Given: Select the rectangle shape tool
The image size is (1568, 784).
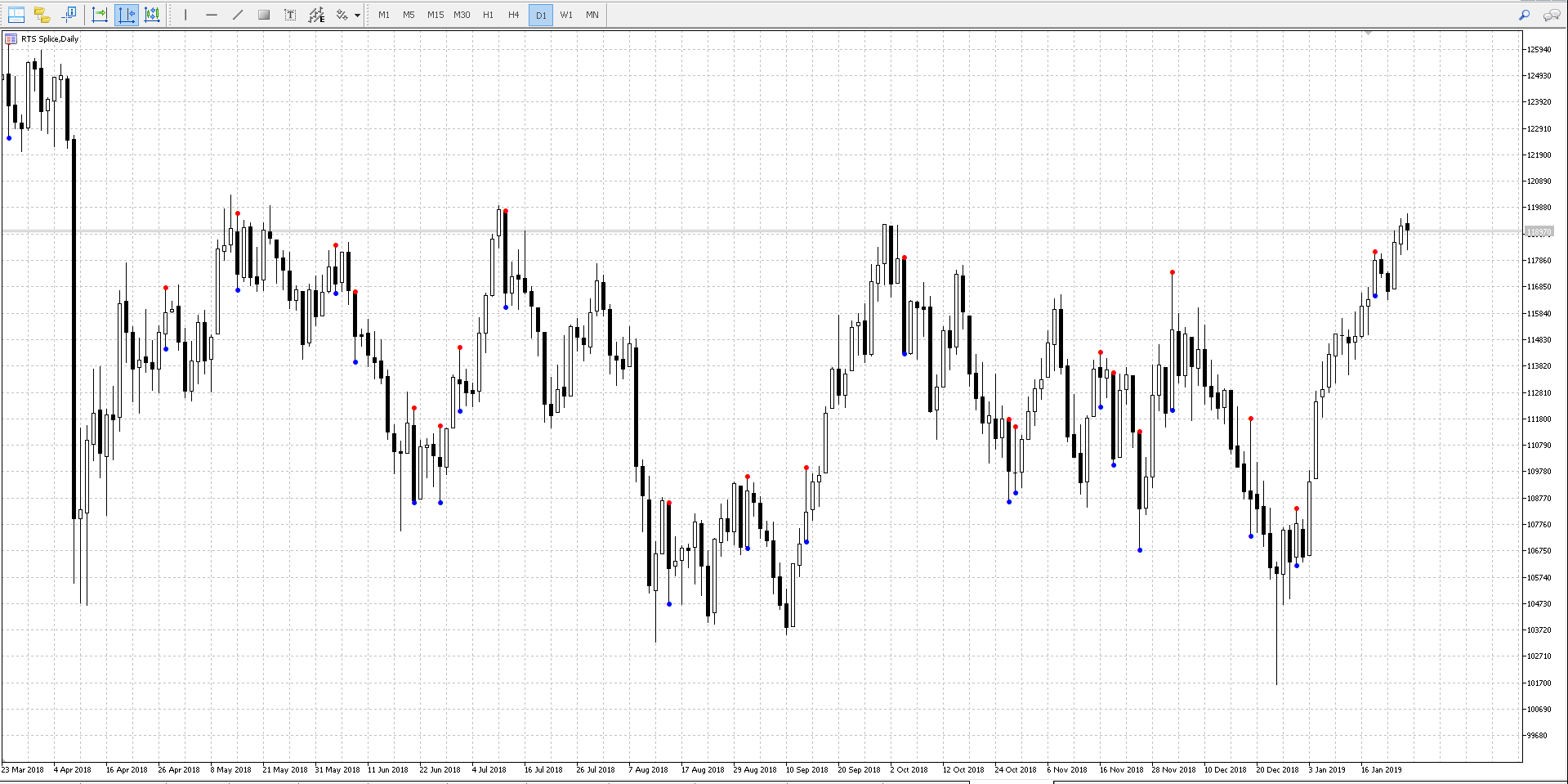Looking at the screenshot, I should 264,15.
